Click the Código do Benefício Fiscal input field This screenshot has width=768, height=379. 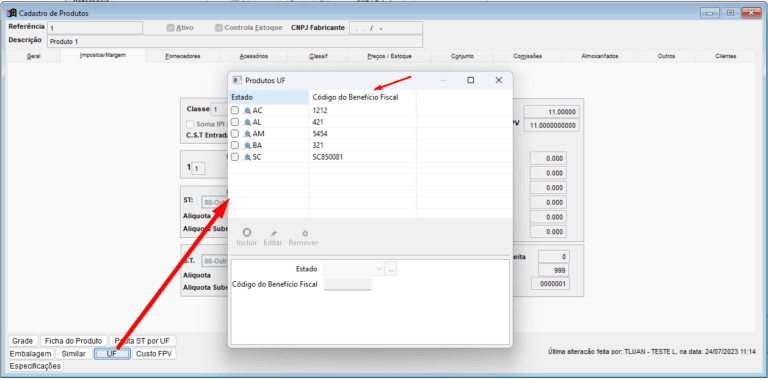(x=348, y=284)
